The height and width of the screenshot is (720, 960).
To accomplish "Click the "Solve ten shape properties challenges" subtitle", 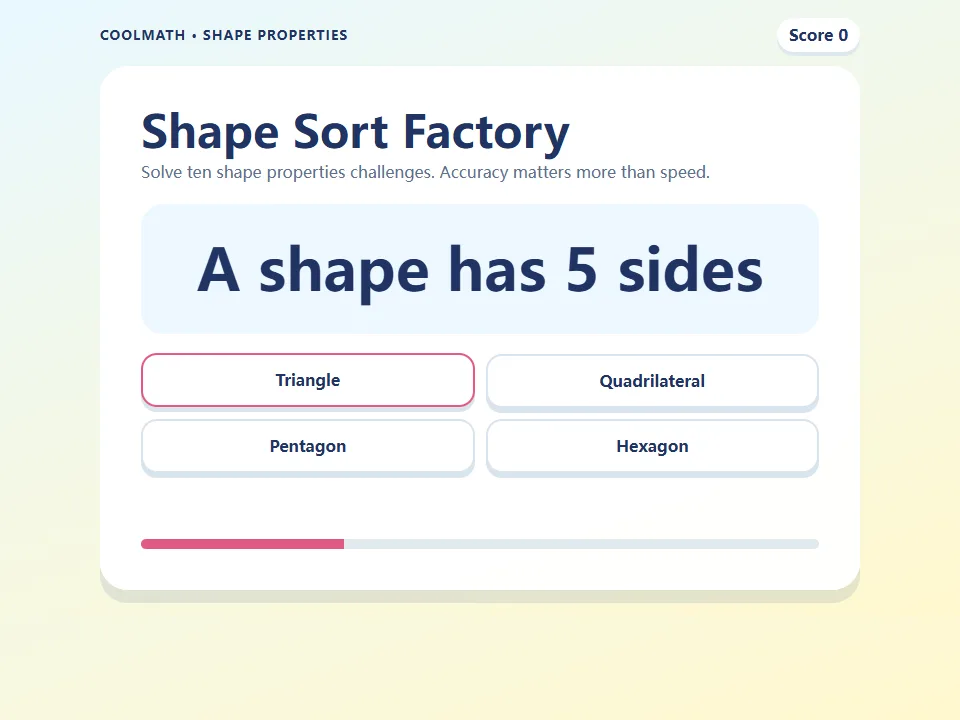I will click(x=425, y=172).
